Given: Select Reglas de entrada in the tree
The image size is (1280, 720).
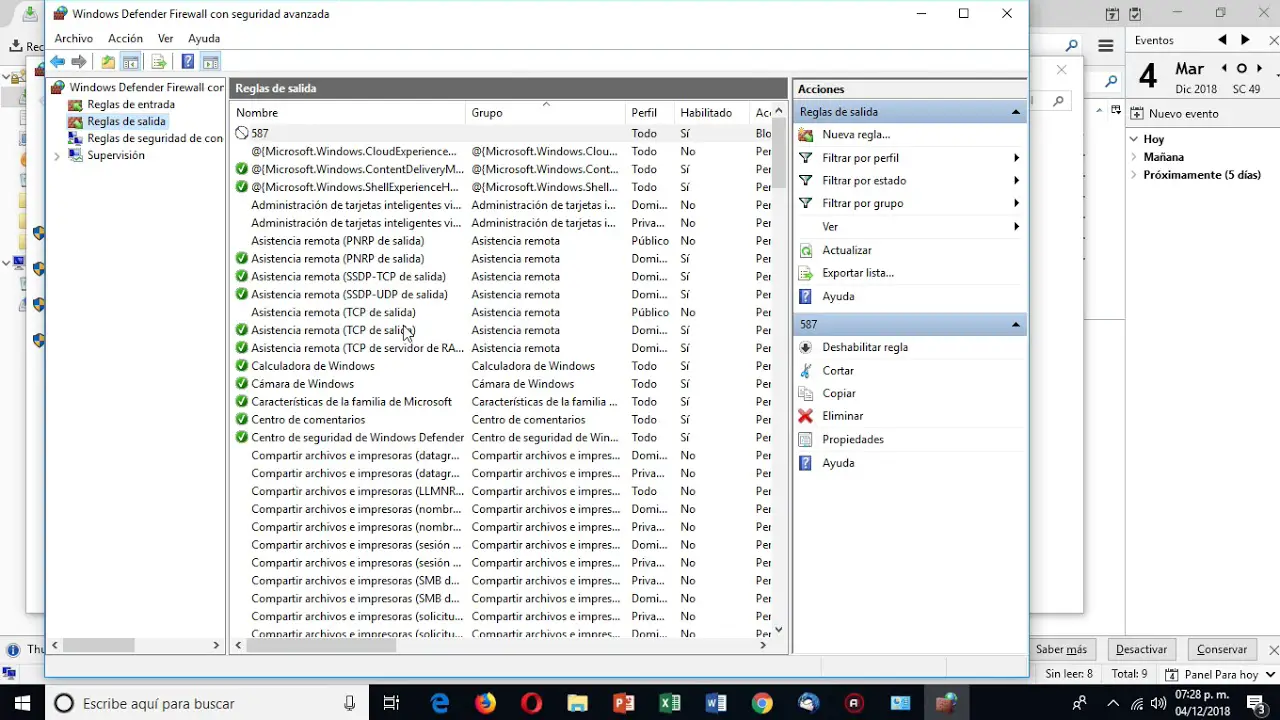Looking at the screenshot, I should pos(122,105).
